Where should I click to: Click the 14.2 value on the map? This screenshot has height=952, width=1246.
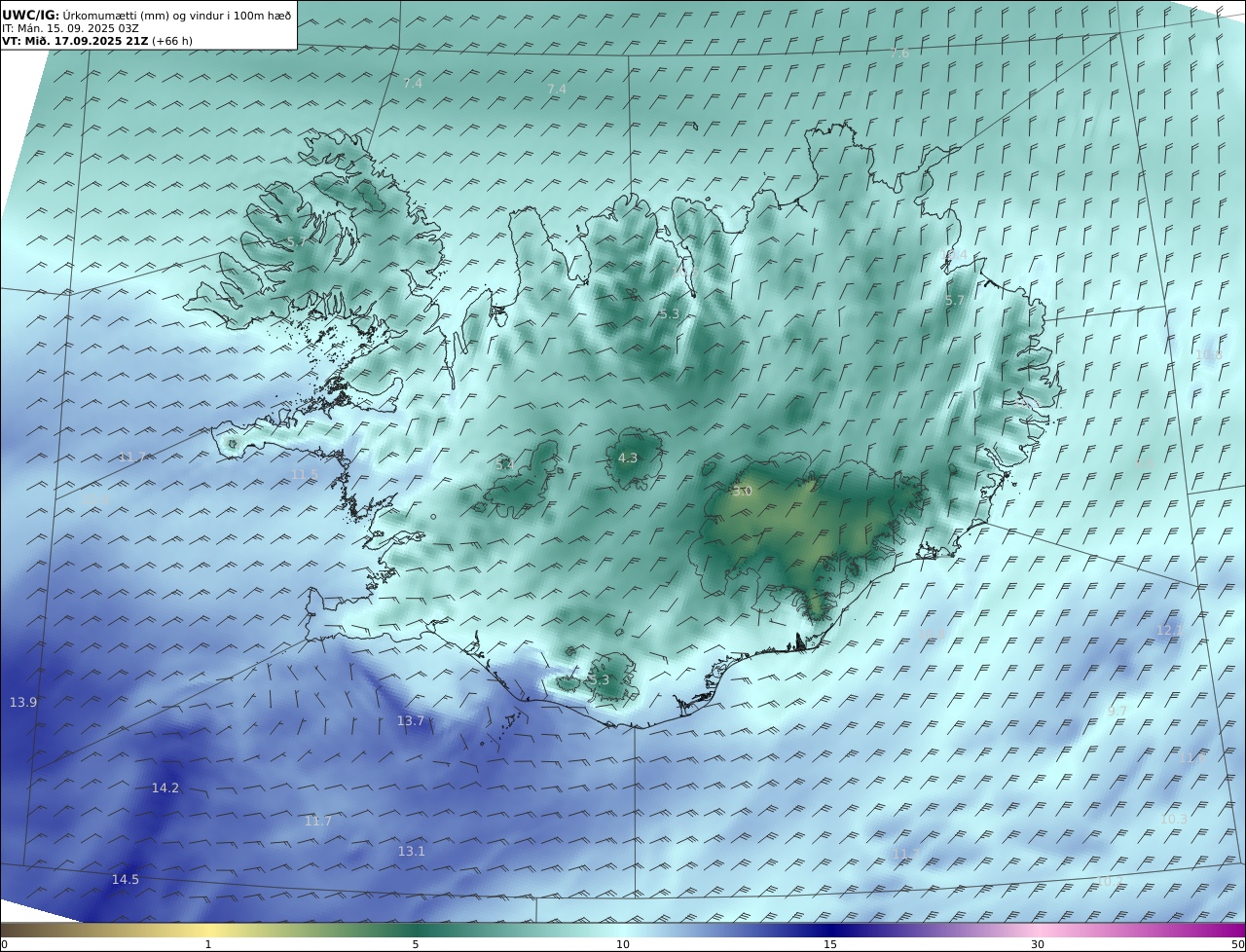click(165, 787)
